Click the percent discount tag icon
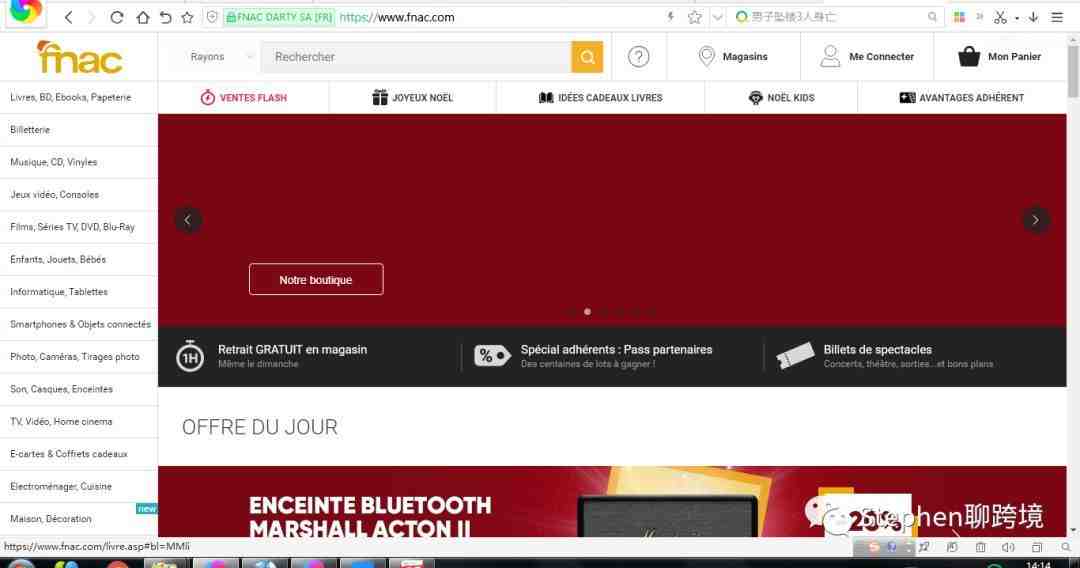 pos(492,356)
